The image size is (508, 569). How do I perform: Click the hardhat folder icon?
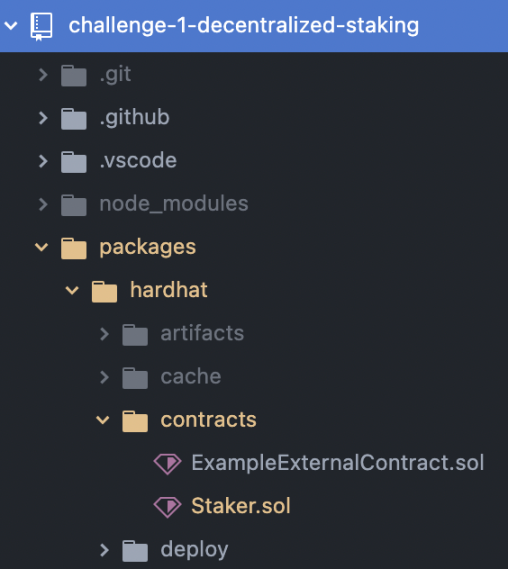click(105, 291)
